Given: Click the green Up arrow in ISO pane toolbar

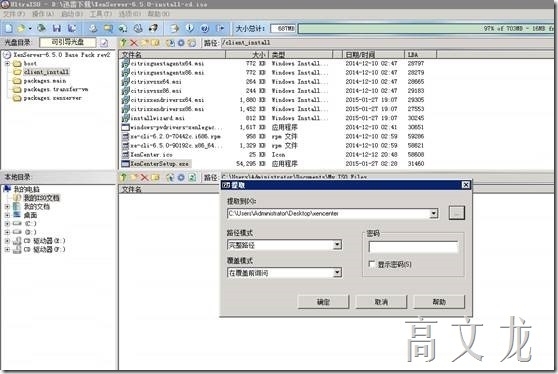Looking at the screenshot, I should 123,43.
